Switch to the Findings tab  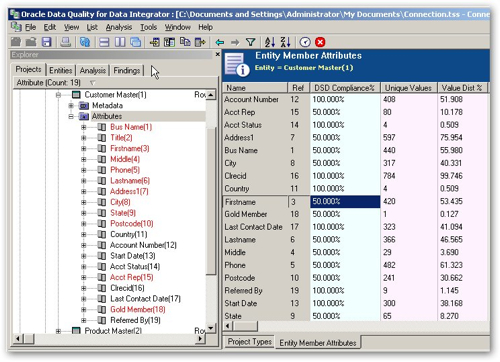point(127,70)
